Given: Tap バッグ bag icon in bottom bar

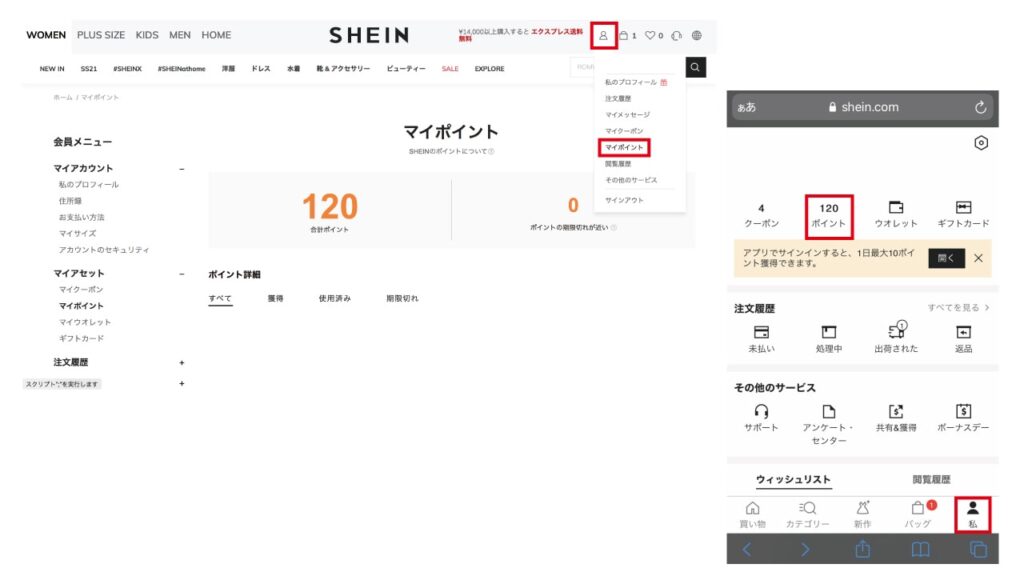Looking at the screenshot, I should pos(918,507).
